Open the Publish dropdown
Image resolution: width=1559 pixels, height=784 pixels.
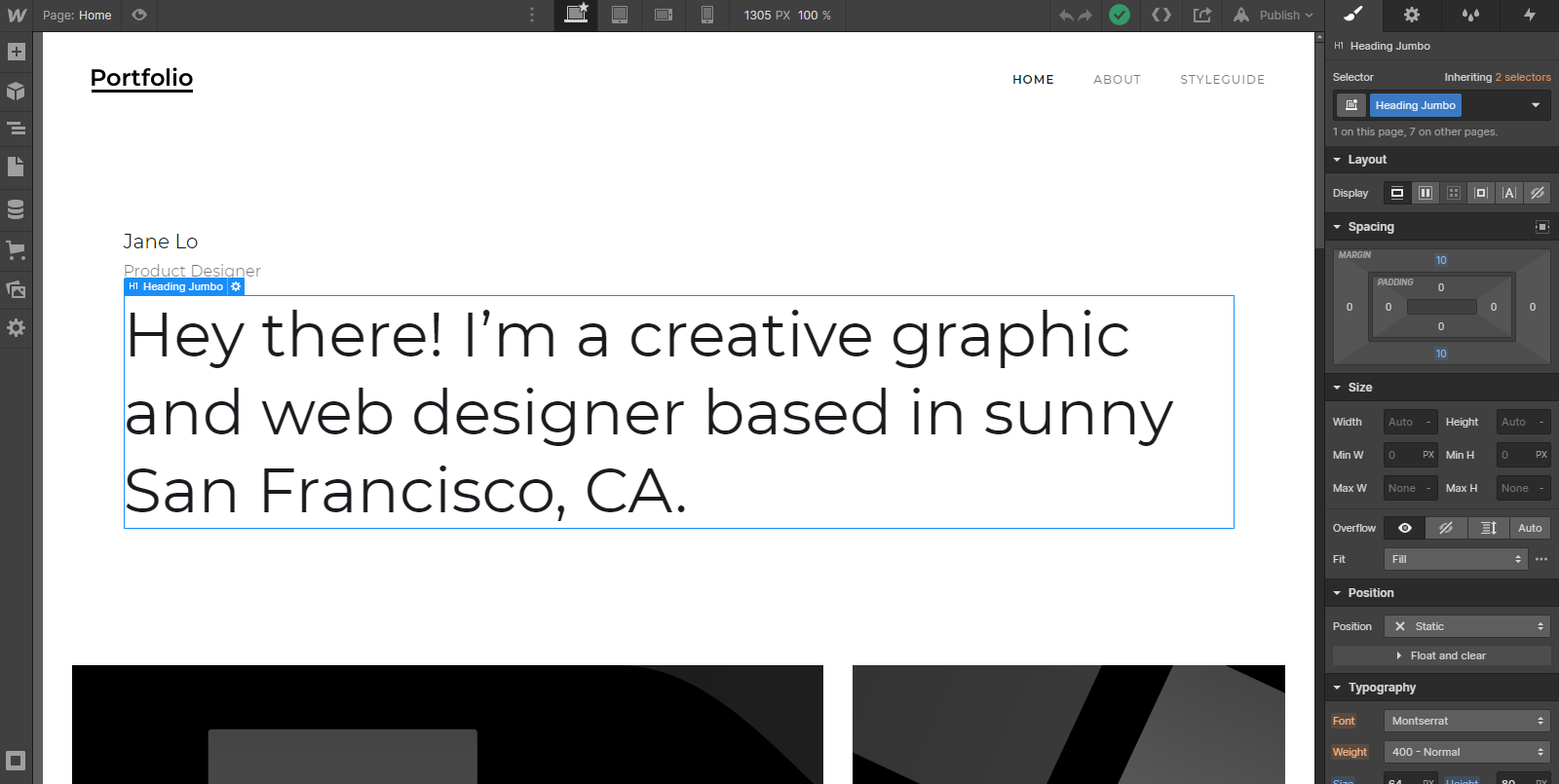[x=1274, y=15]
